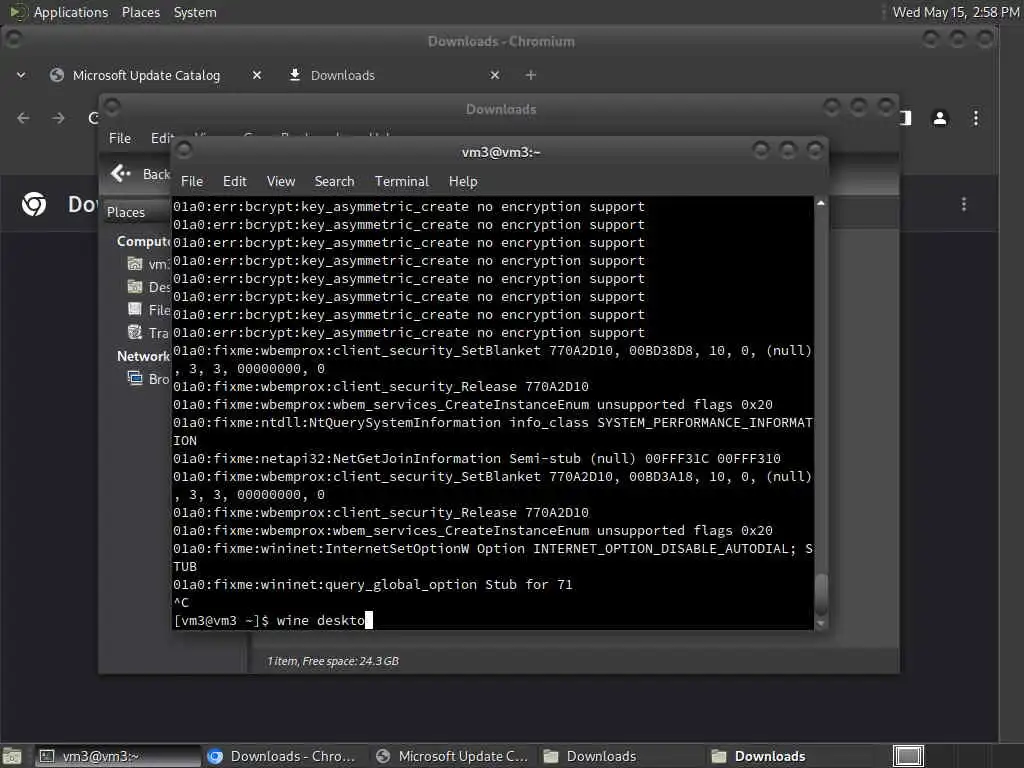Viewport: 1024px width, 768px height.
Task: Go forward in Chromium browser
Action: 58,118
